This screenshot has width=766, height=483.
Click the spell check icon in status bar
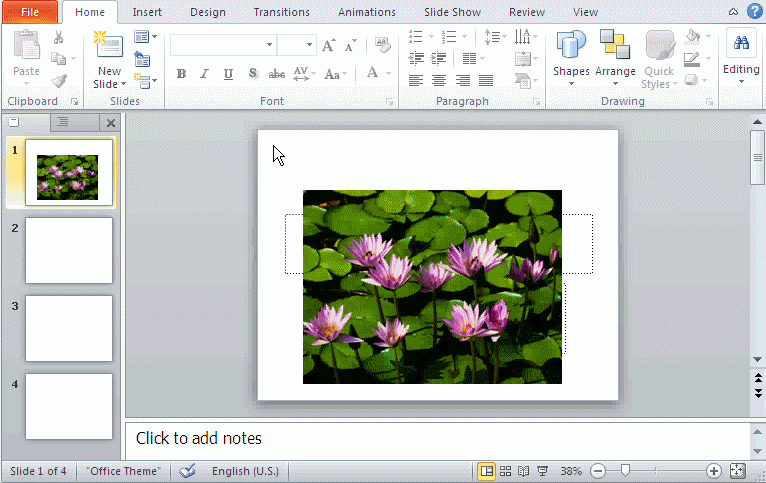187,471
